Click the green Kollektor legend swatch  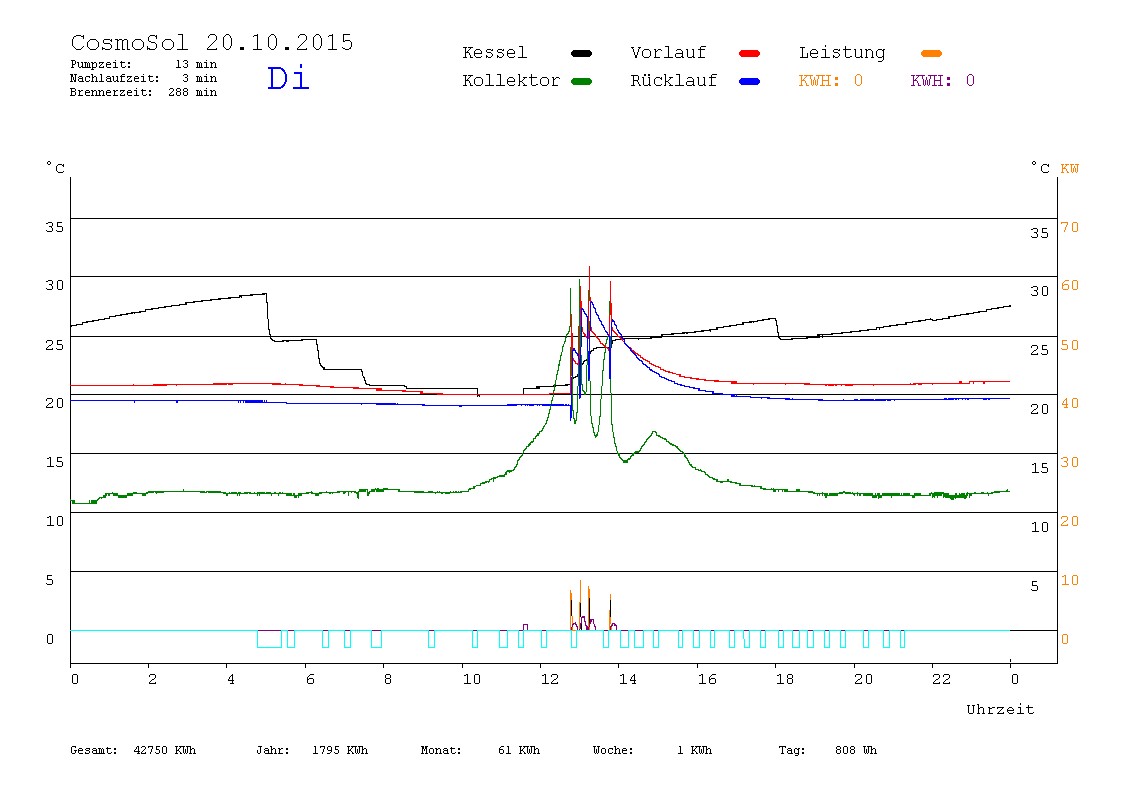(581, 81)
